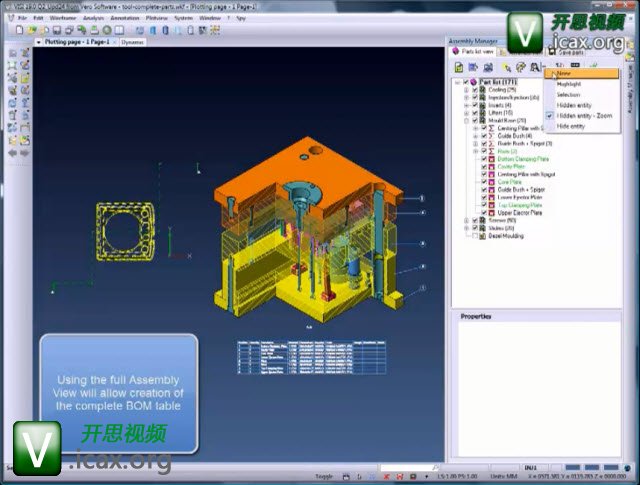The image size is (640, 485).
Task: Click the yellow top-view mould drawing
Action: [x=125, y=231]
